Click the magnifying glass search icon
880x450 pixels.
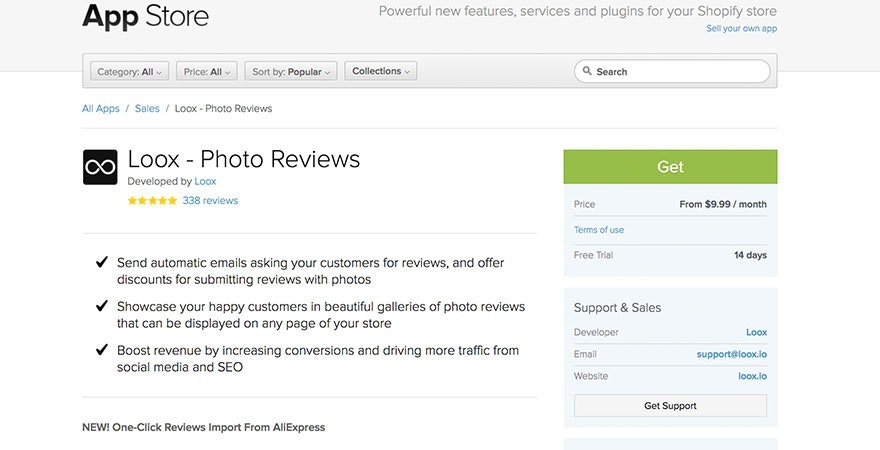[586, 72]
